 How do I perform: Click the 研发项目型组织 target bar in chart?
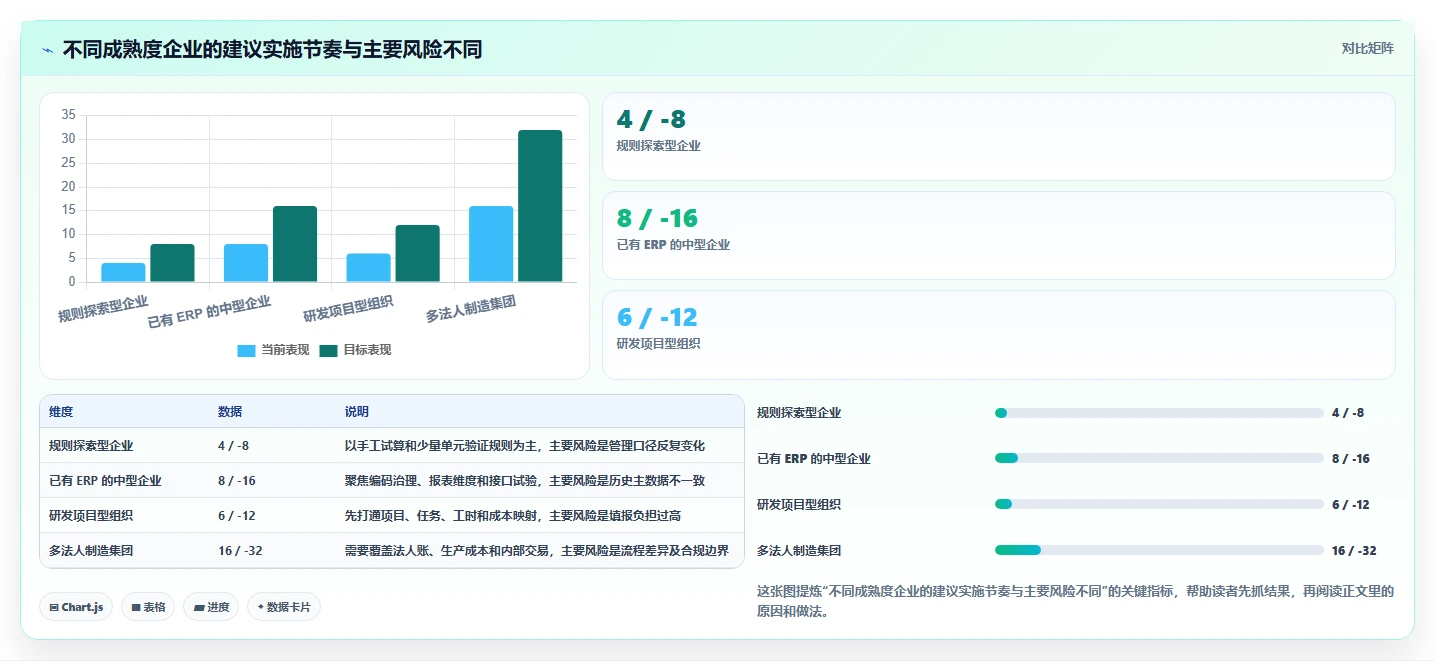pyautogui.click(x=417, y=254)
